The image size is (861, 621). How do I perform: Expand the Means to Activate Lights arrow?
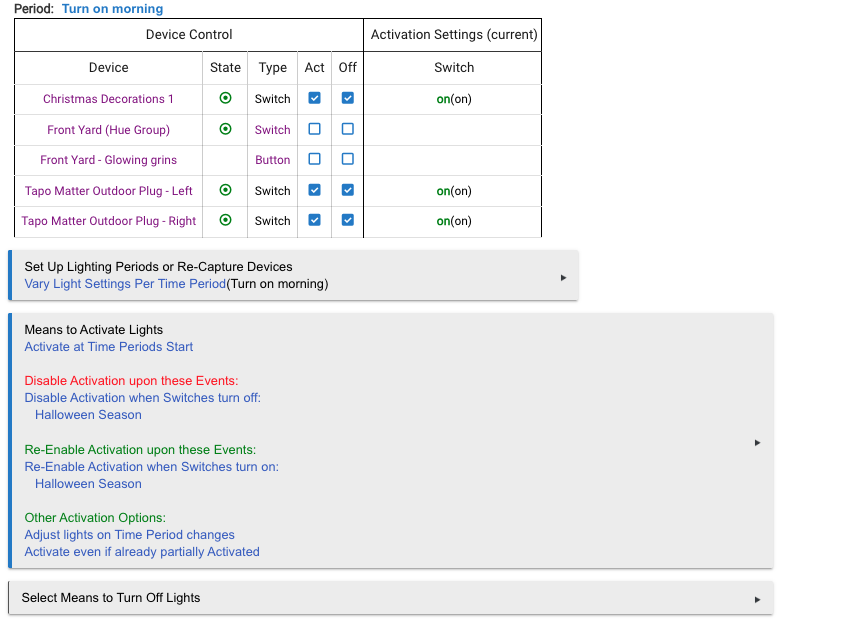(757, 442)
